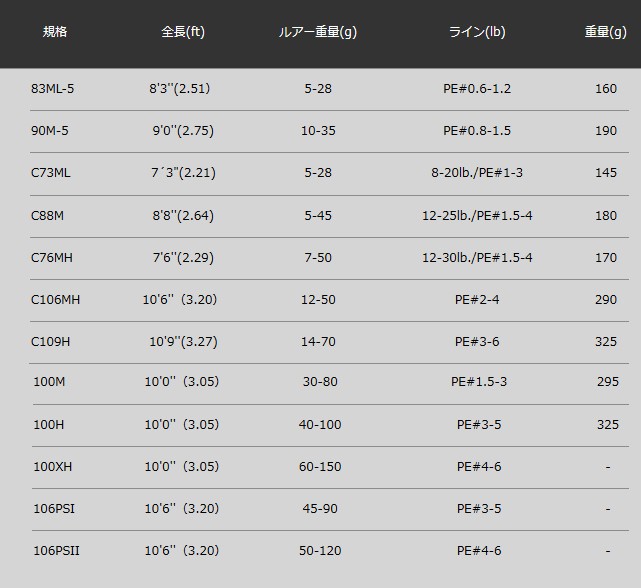Click weight value 290
This screenshot has height=588, width=641.
tap(606, 300)
